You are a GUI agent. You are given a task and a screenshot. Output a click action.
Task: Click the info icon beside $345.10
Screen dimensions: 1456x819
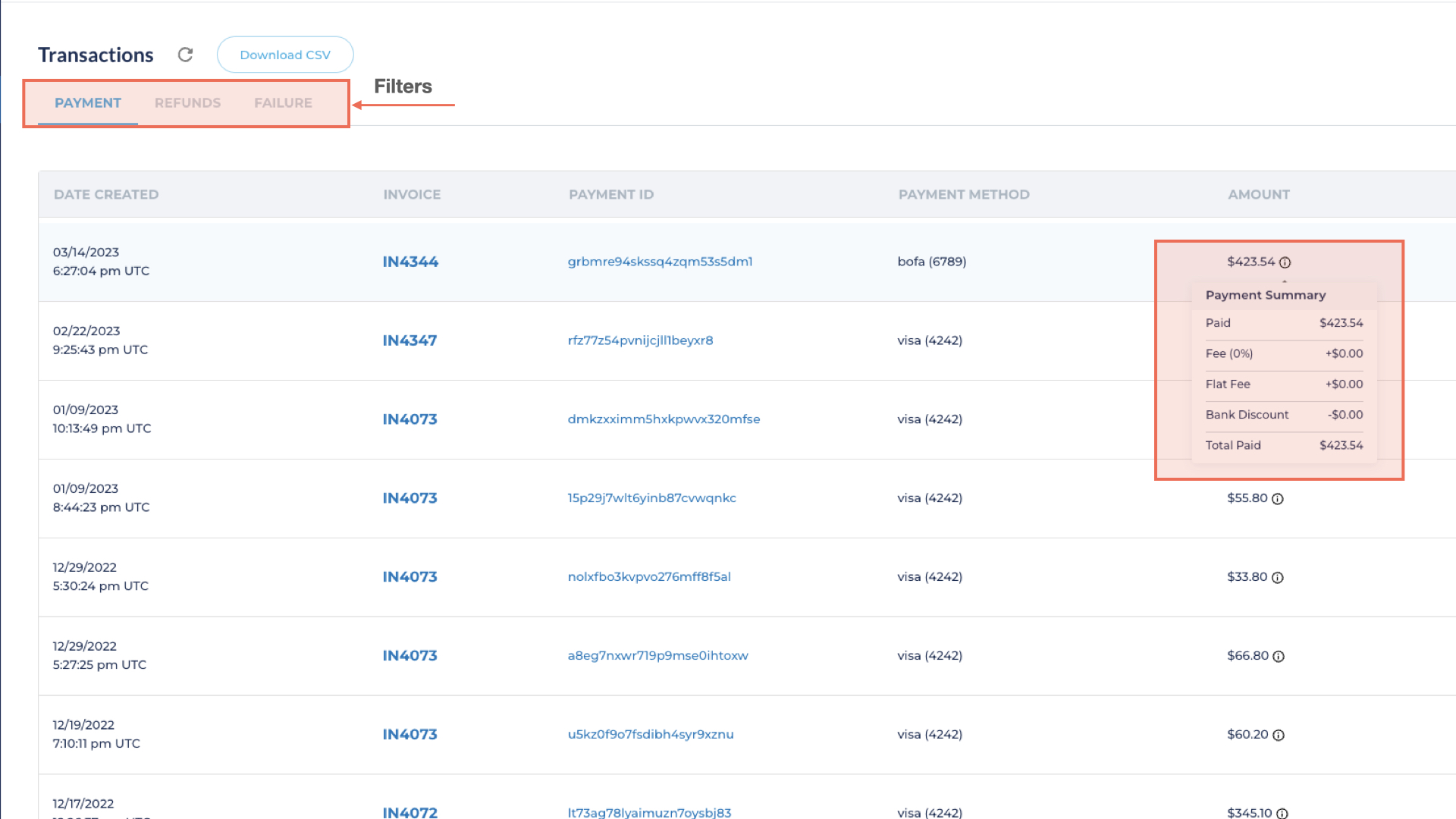pos(1282,812)
